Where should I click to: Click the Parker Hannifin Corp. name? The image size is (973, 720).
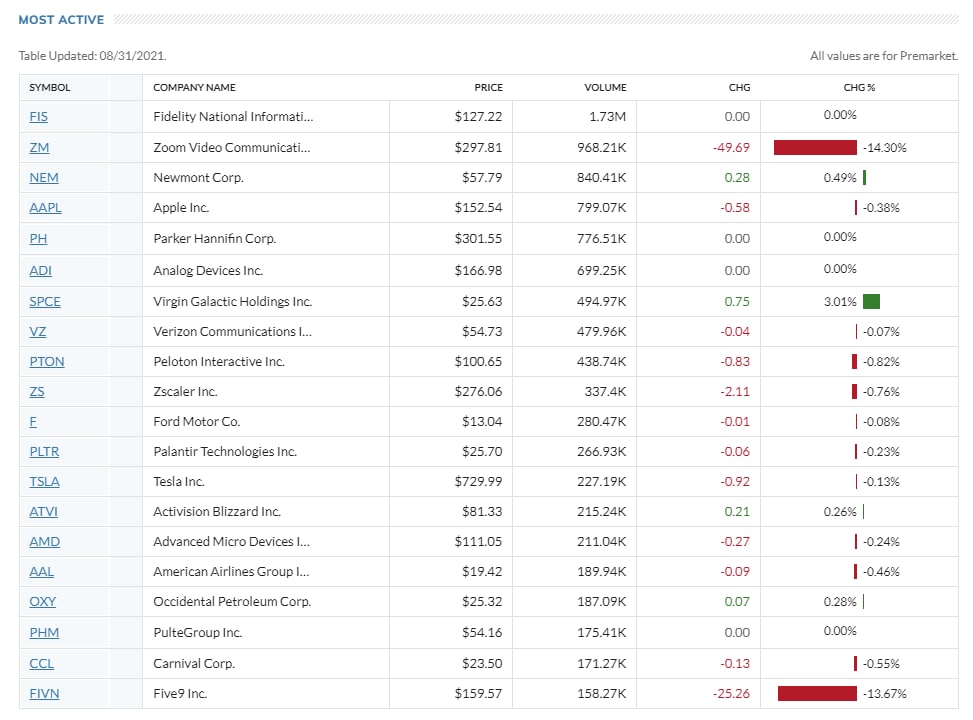click(x=215, y=238)
